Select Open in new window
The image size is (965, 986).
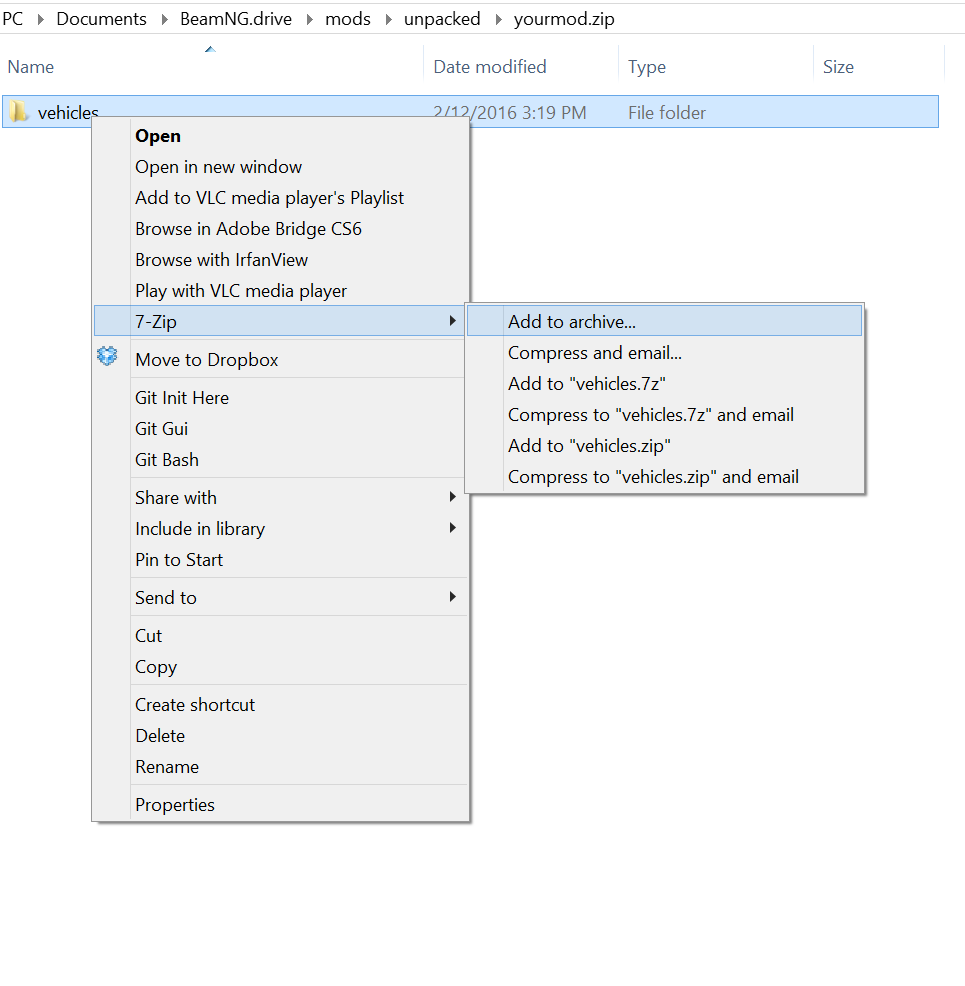[x=280, y=167]
